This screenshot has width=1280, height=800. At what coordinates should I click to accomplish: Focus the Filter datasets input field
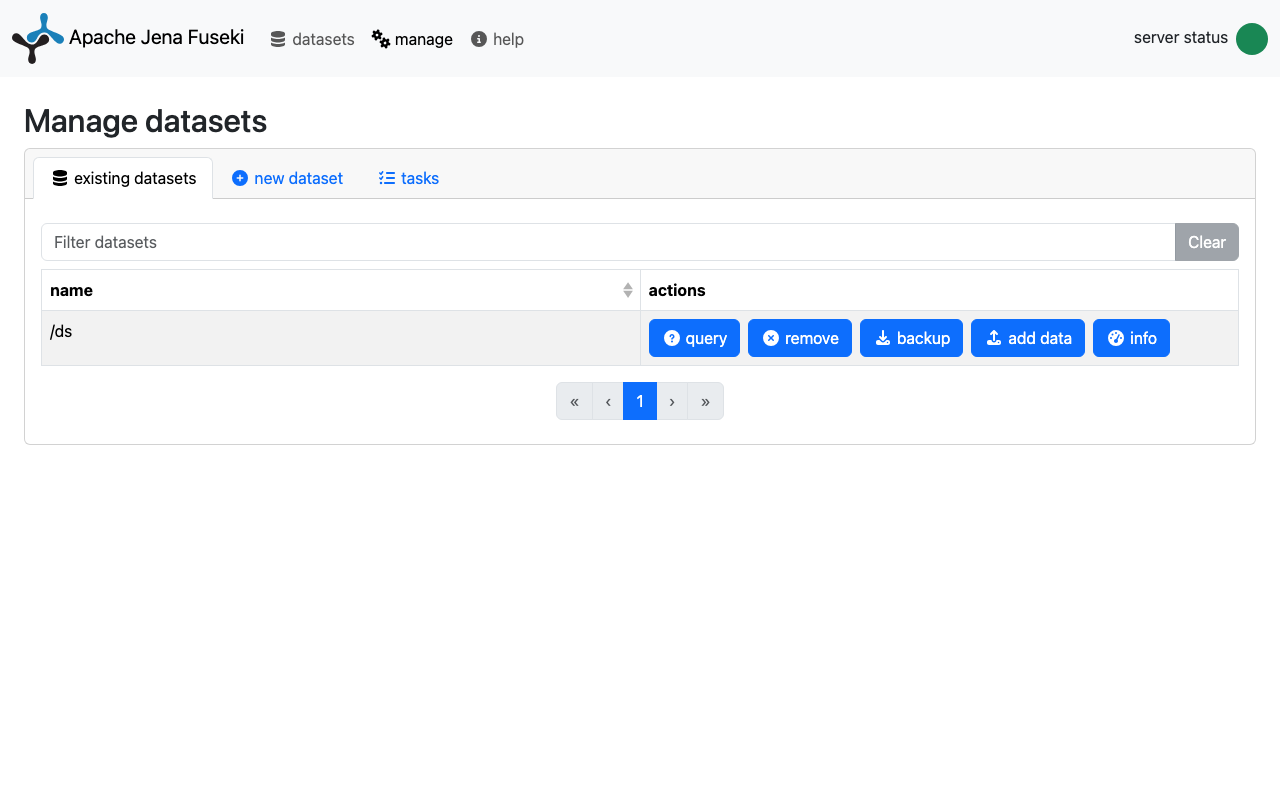coord(608,242)
